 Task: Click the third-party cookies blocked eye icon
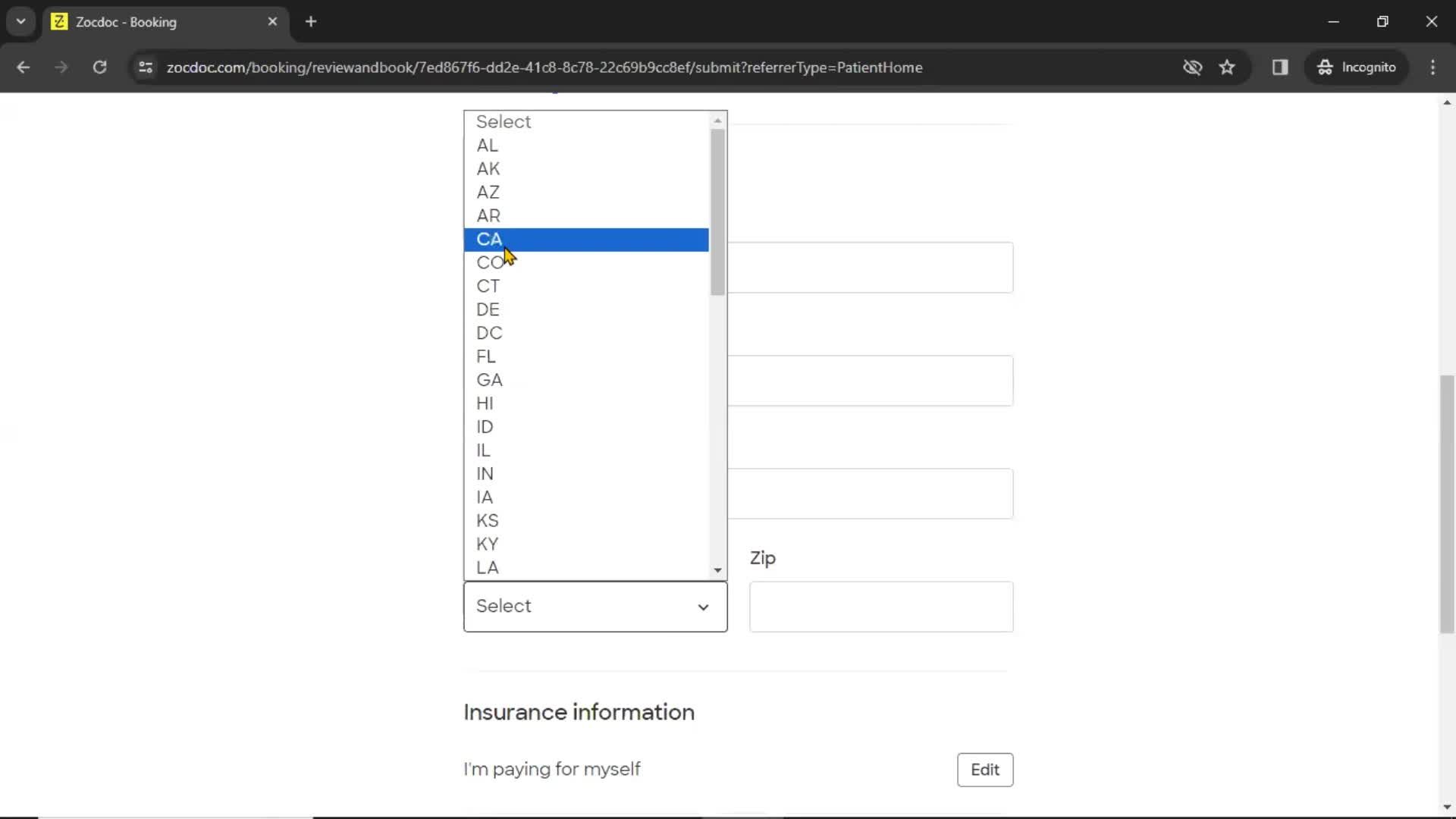(x=1192, y=67)
